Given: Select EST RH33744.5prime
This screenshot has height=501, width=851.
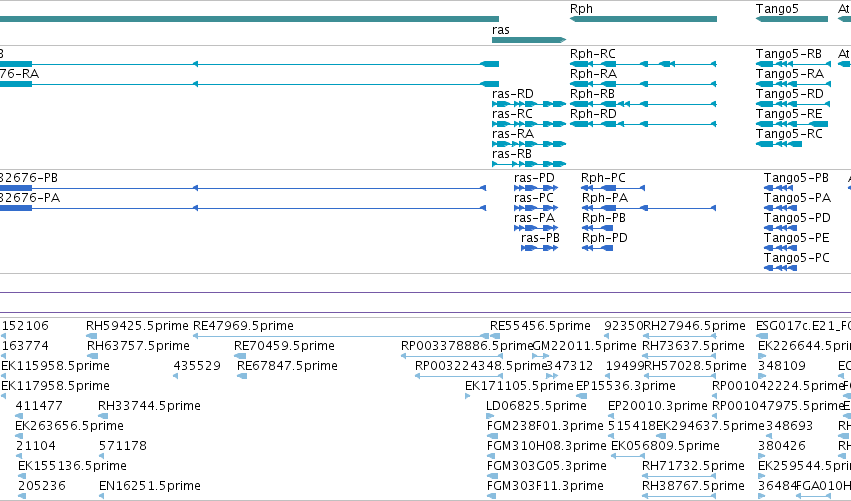Looking at the screenshot, I should (x=149, y=406).
